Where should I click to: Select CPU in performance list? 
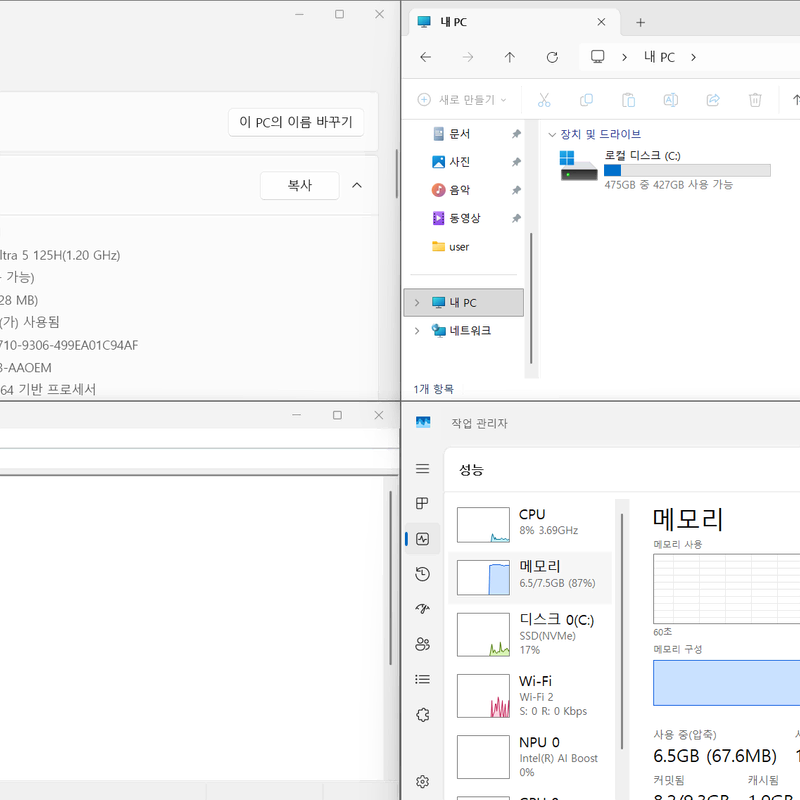[530, 524]
